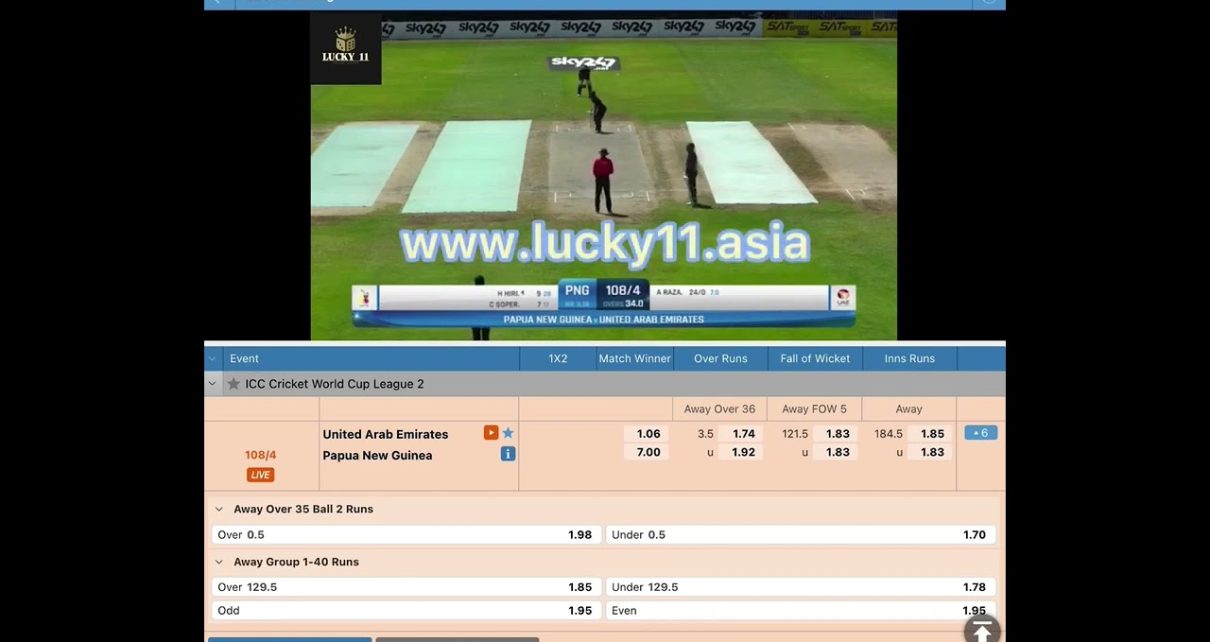Bet on United Arab Emirates at 1.06
Screen dimensions: 1210x642
tap(646, 434)
